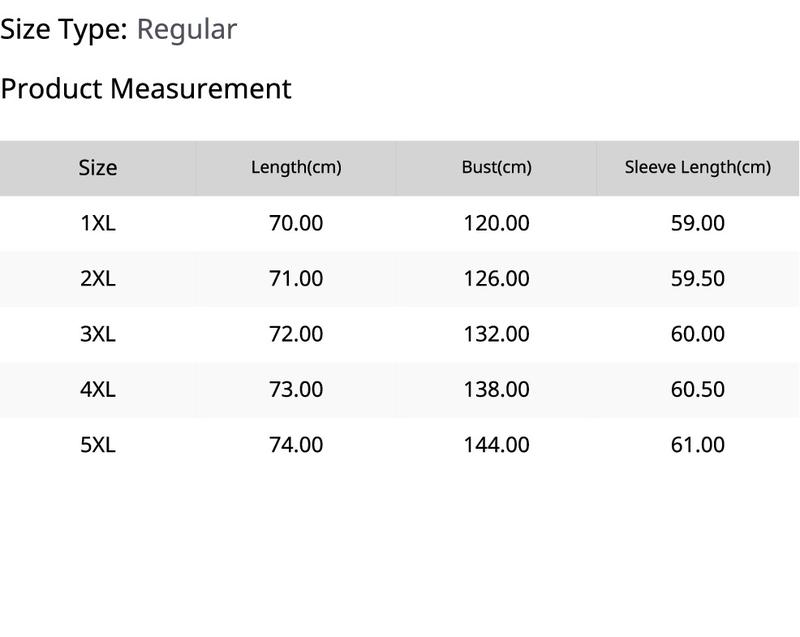Click the 70.00 length value for 1XL
Viewport: 800px width, 637px height.
(x=296, y=223)
